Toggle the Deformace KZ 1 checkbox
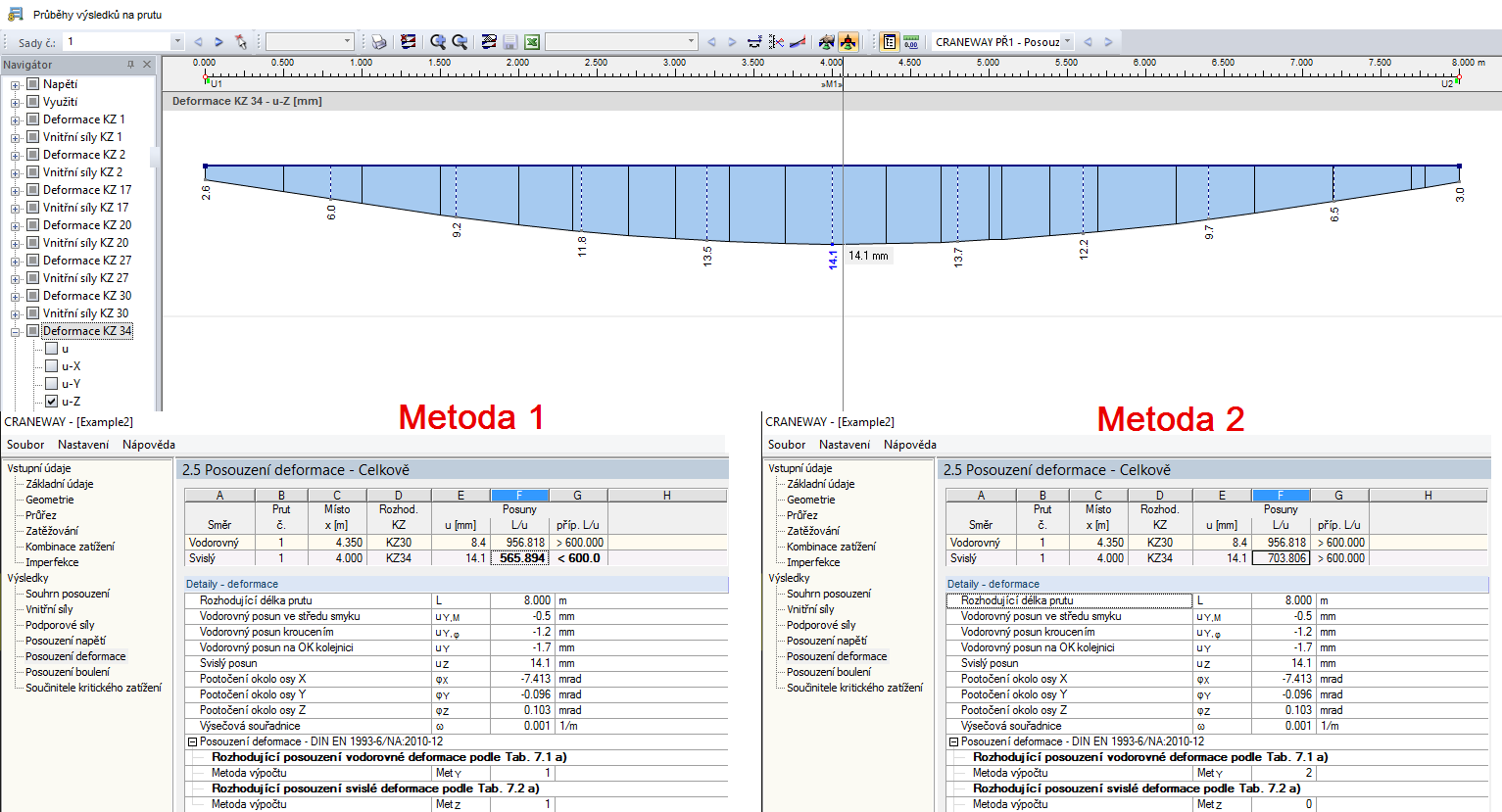Screen dimensions: 1502x812 32,119
